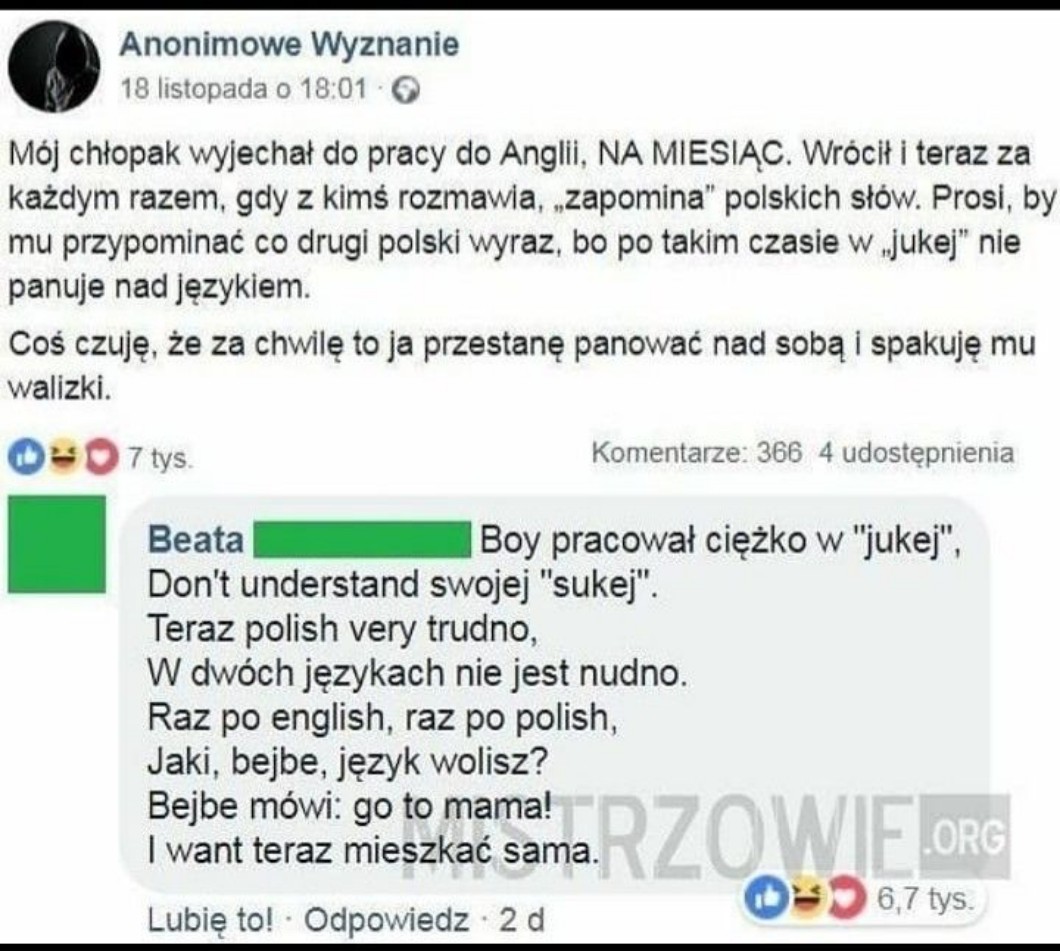The width and height of the screenshot is (1060, 951).
Task: Click the comment's Love heart reaction icon
Action: pos(846,898)
